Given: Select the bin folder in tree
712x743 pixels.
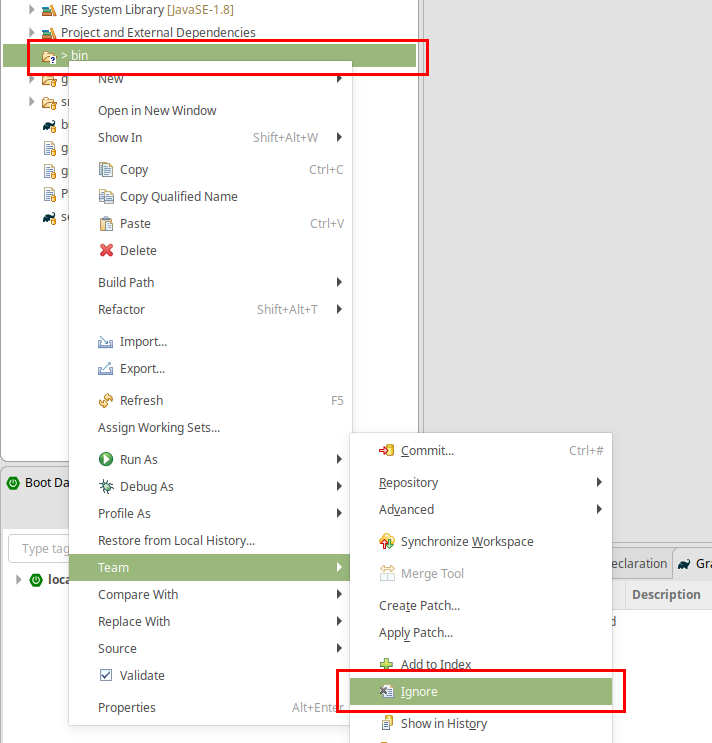Looking at the screenshot, I should [x=79, y=56].
